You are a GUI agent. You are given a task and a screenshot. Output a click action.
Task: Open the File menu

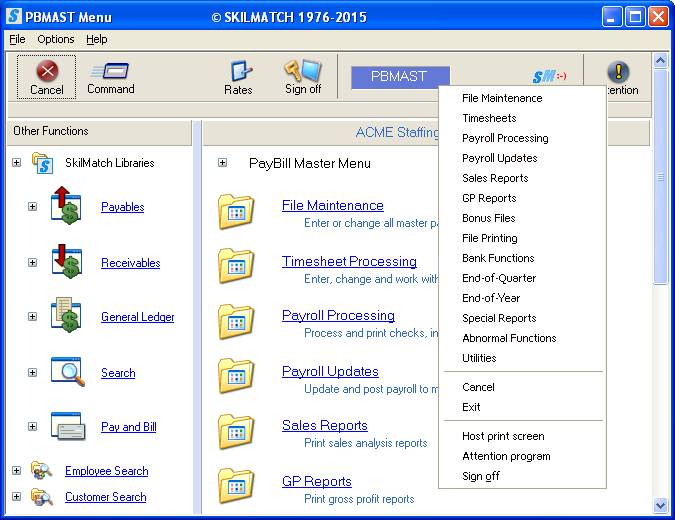[x=17, y=39]
